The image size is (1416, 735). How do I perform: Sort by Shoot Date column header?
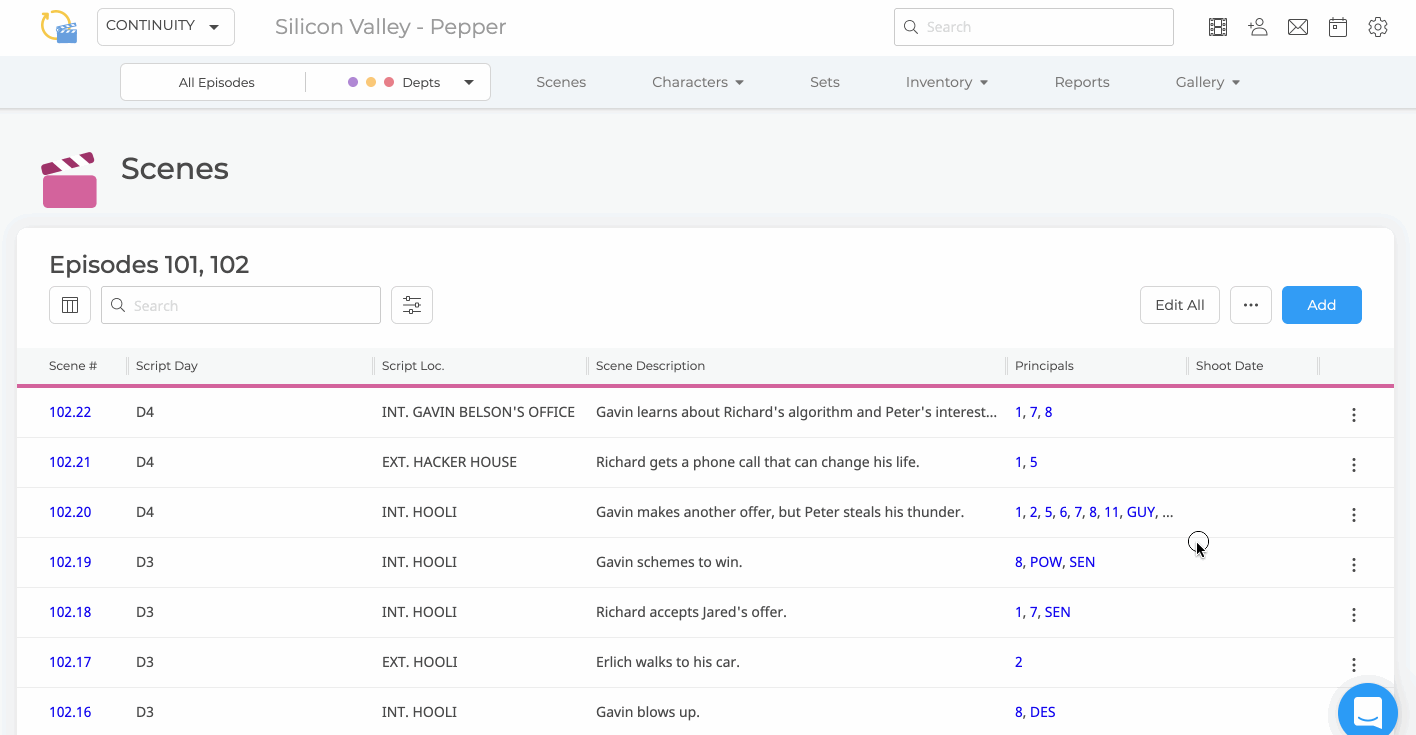(1230, 366)
